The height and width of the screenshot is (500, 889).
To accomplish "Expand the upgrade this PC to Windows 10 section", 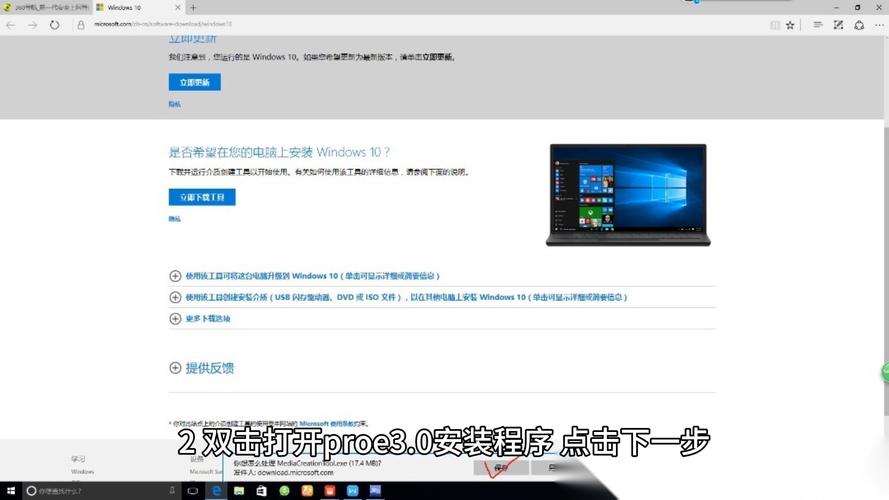I will tap(176, 276).
